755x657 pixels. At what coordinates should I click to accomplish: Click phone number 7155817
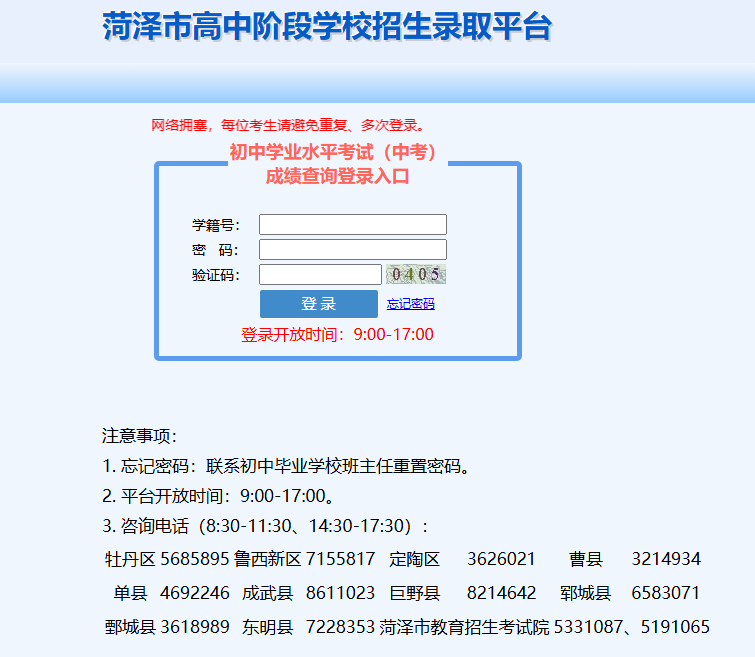tap(340, 559)
